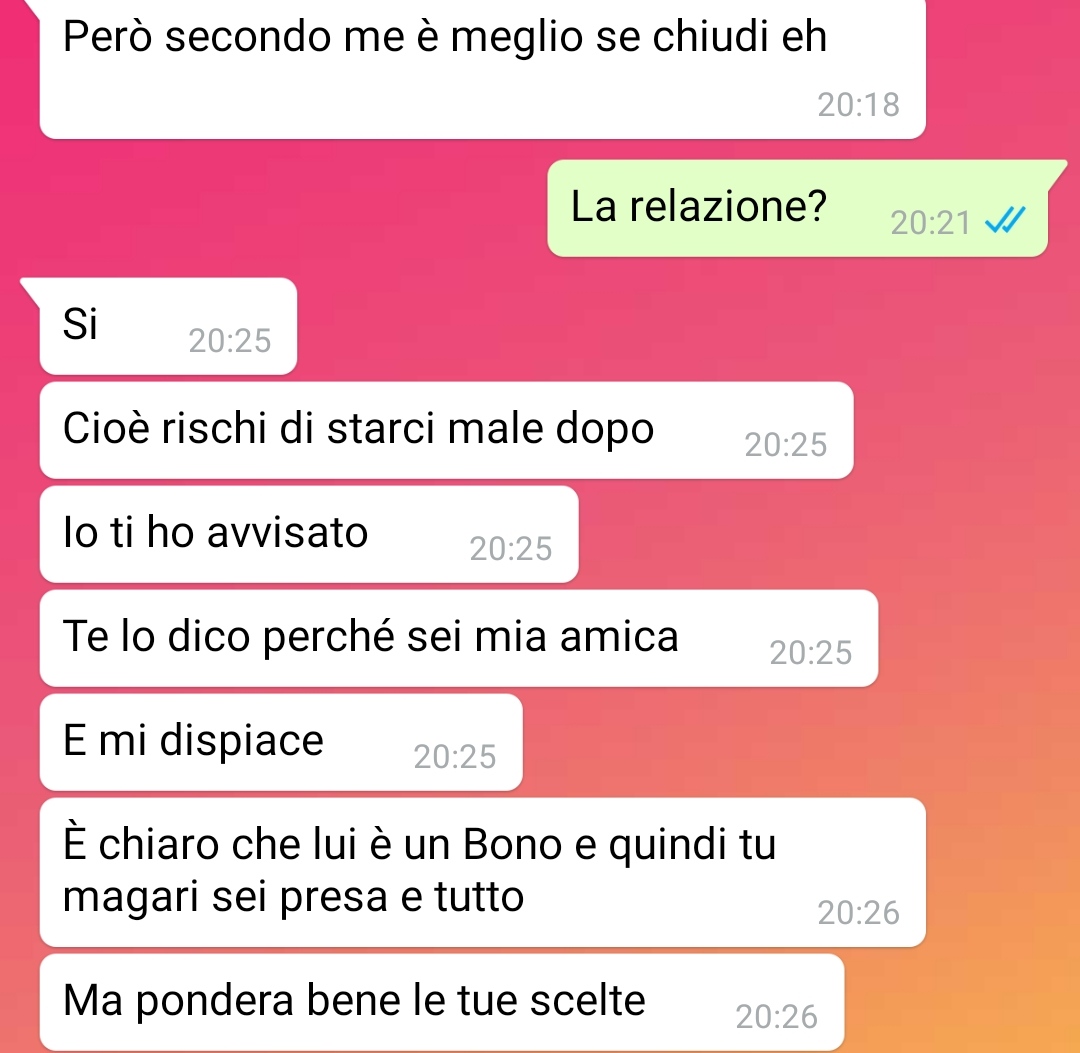Tap the 'Si' message bubble
1080x1053 pixels.
(x=168, y=326)
